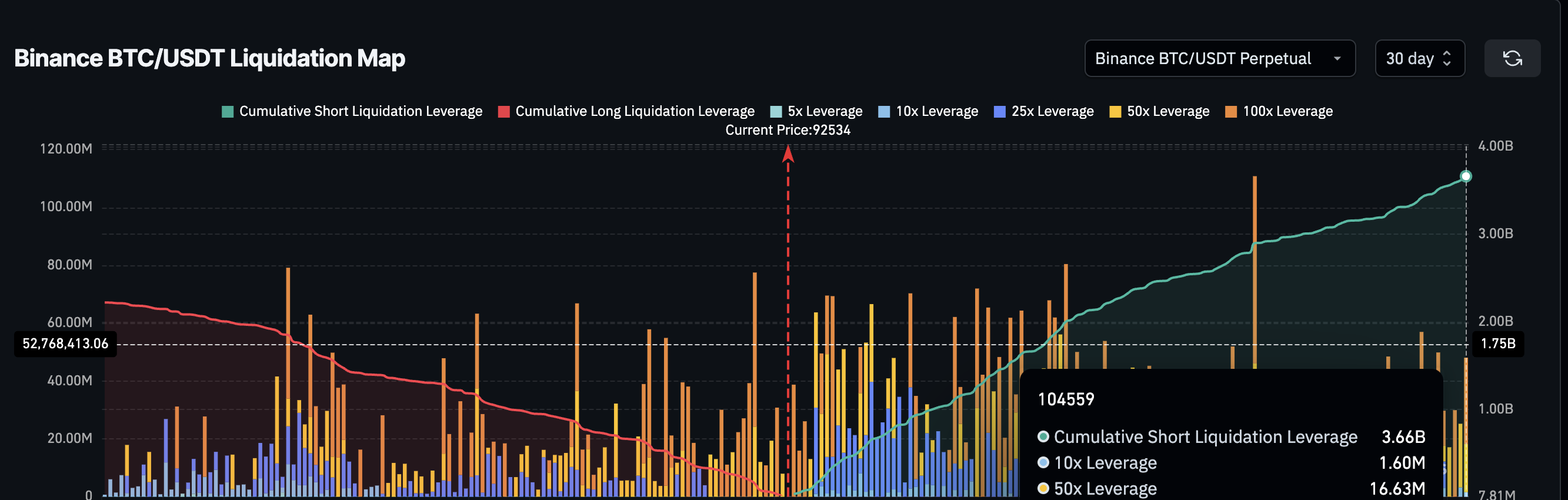Click the 3.00B right axis label
Screen dimensions: 1568x500
pos(1496,234)
